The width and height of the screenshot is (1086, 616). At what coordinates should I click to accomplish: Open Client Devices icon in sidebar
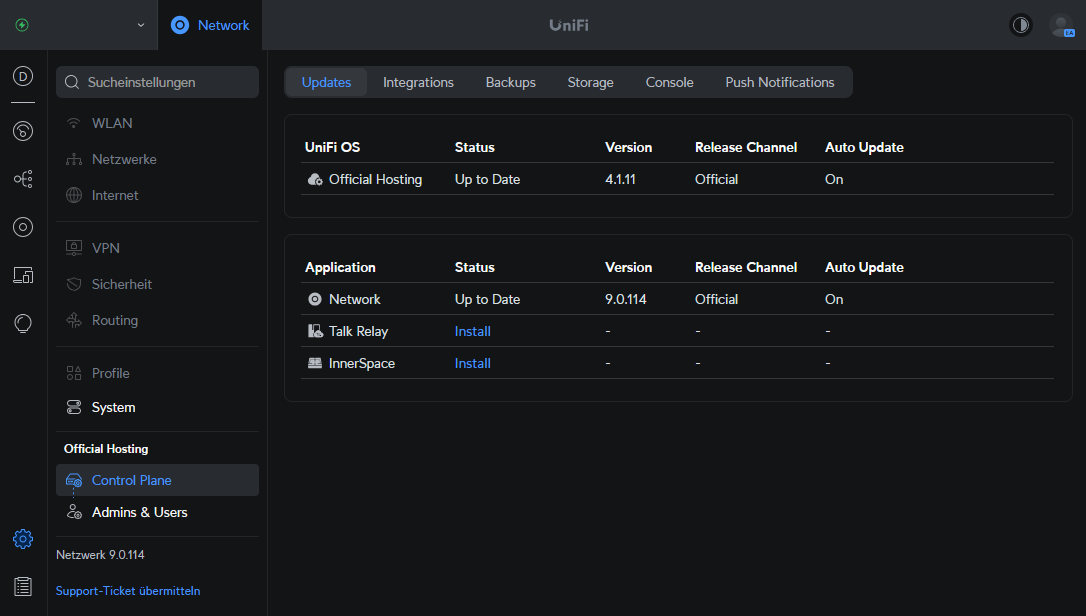coord(23,275)
